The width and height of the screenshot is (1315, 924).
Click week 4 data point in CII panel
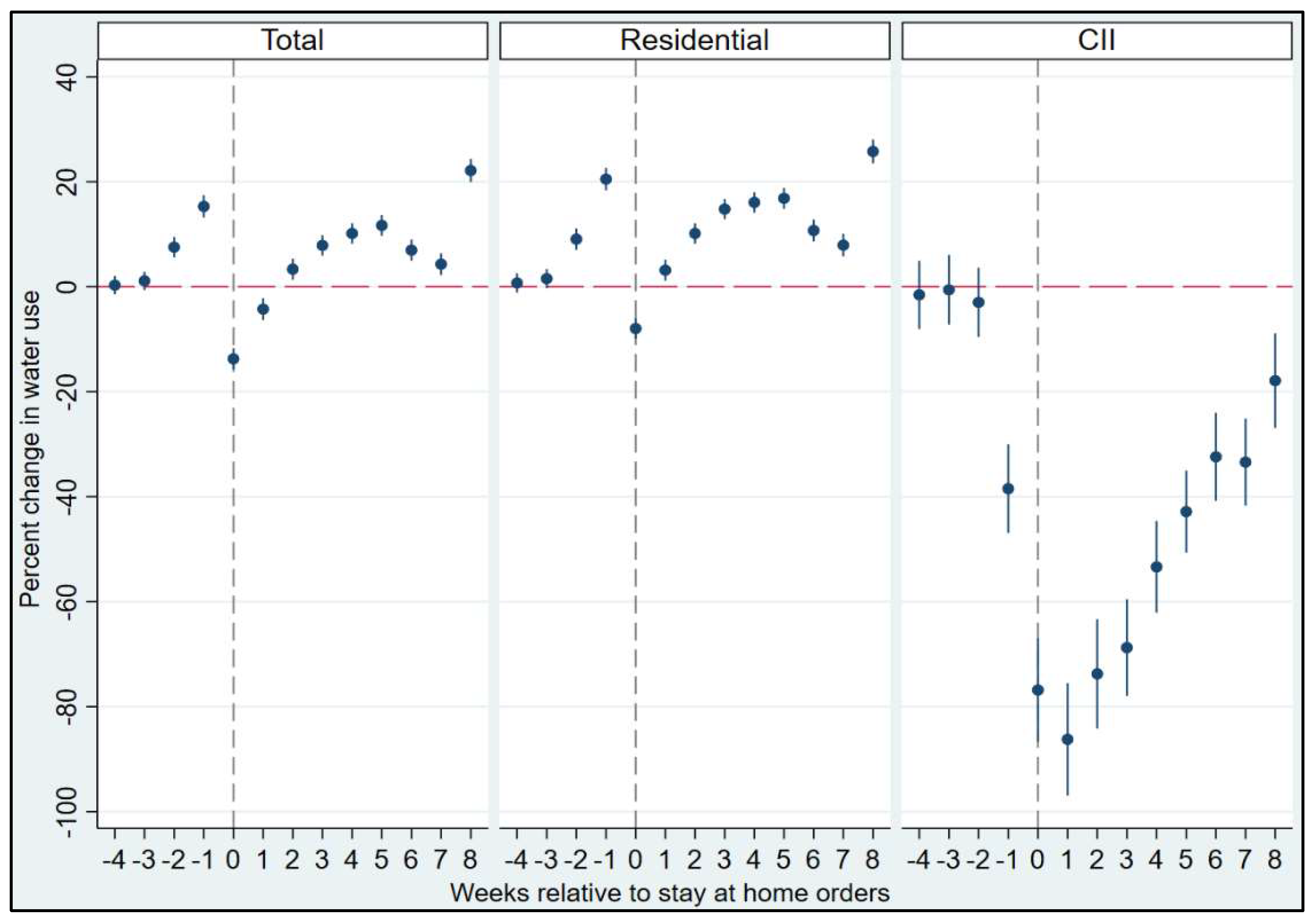click(1157, 567)
